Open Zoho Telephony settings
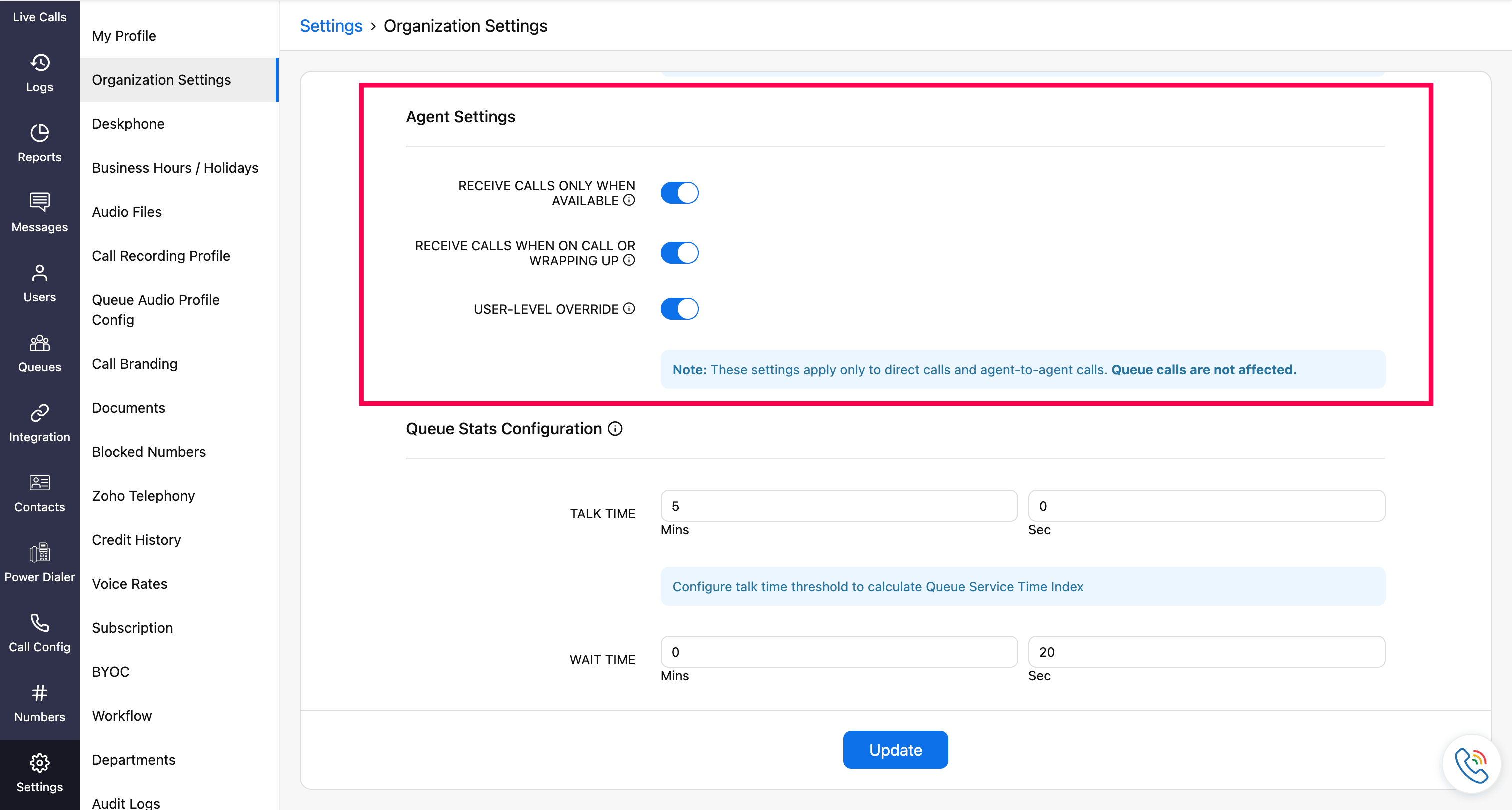The image size is (1512, 810). pos(144,496)
